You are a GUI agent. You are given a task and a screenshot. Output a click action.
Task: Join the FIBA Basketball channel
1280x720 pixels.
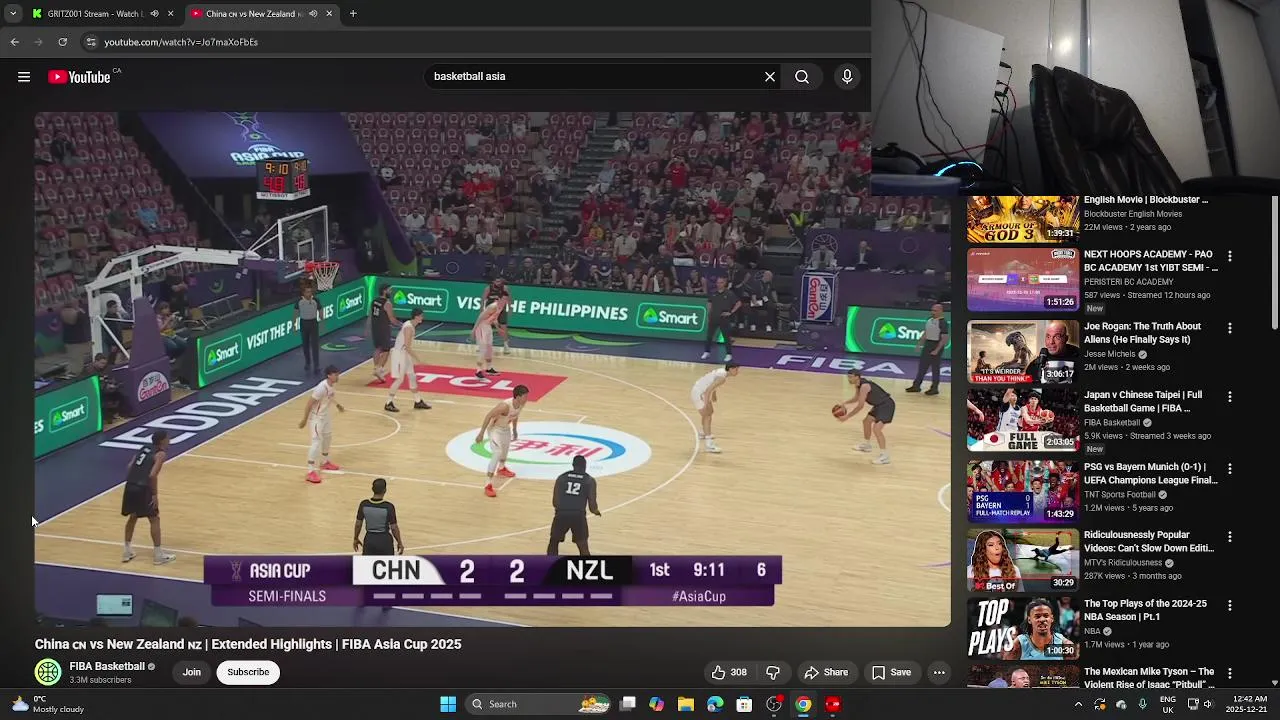192,673
